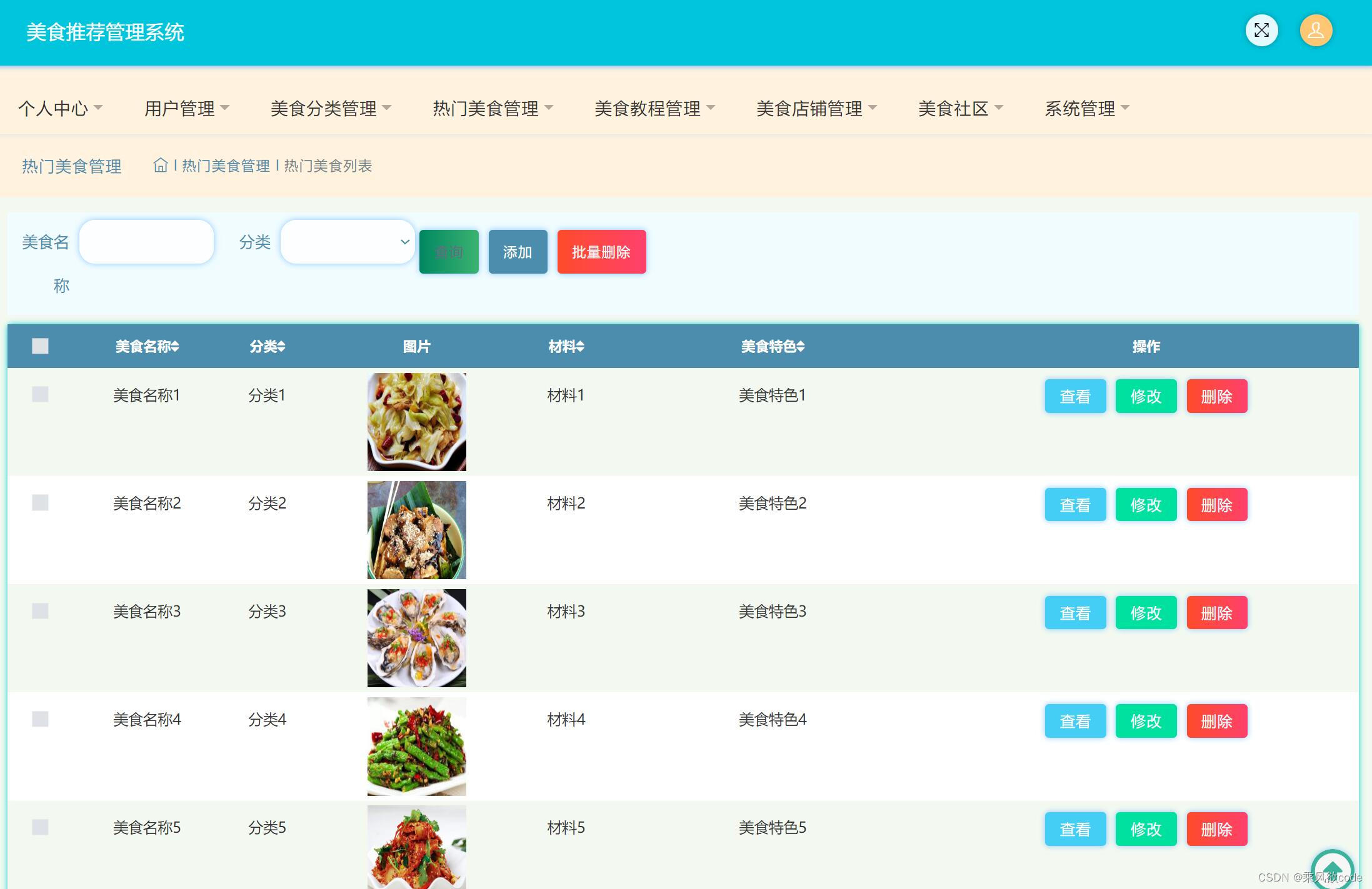Open the user avatar icon top right
The height and width of the screenshot is (889, 1372).
1315,30
